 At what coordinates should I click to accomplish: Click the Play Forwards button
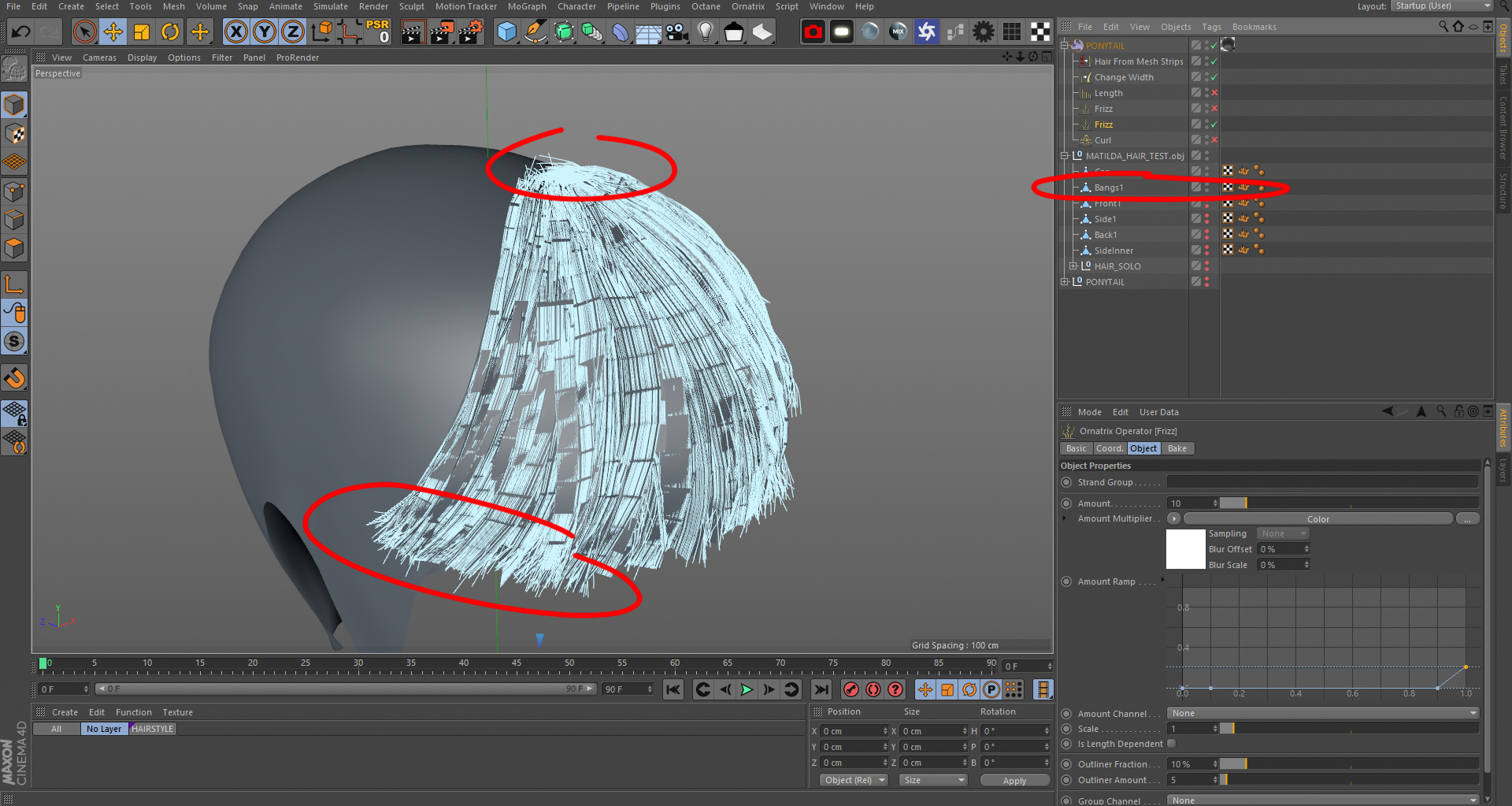pos(747,690)
